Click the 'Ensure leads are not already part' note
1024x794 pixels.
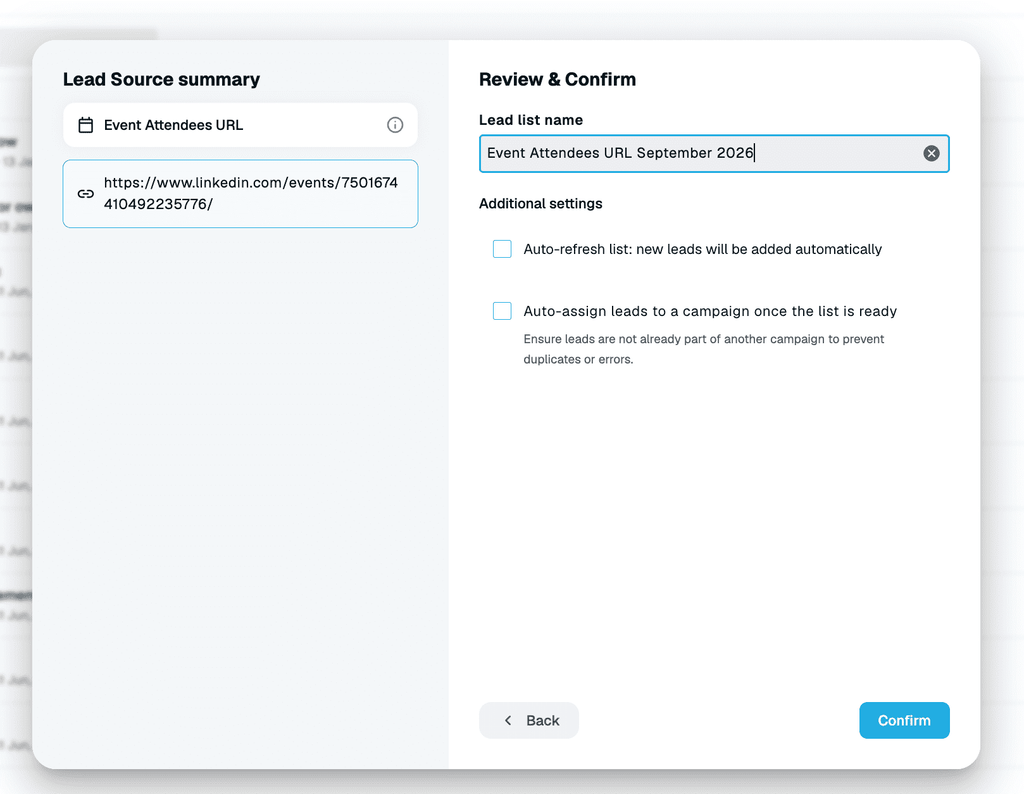704,349
